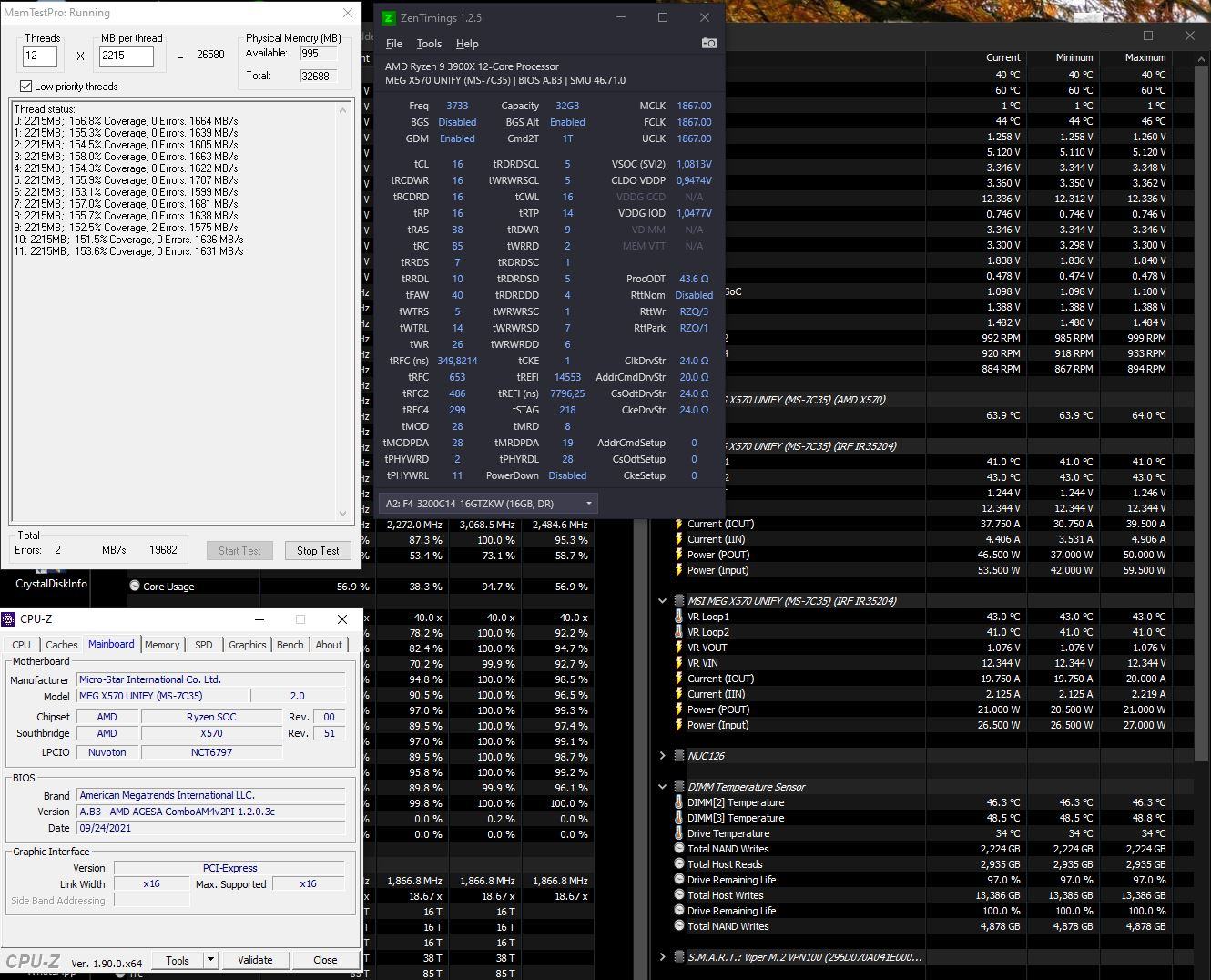Switch to the Graphics tab in CPU-Z
Image resolution: width=1211 pixels, height=980 pixels.
pos(248,645)
